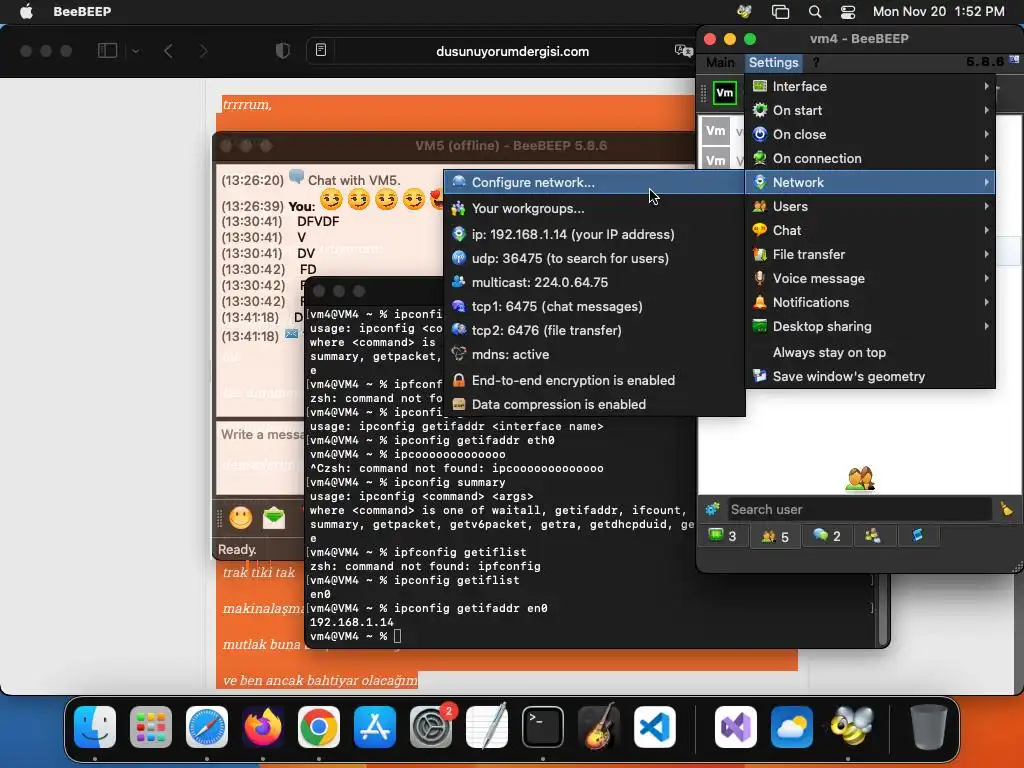Click the Safari address bar dusunuyorumdergisi.com
This screenshot has width=1024, height=768.
coord(512,51)
